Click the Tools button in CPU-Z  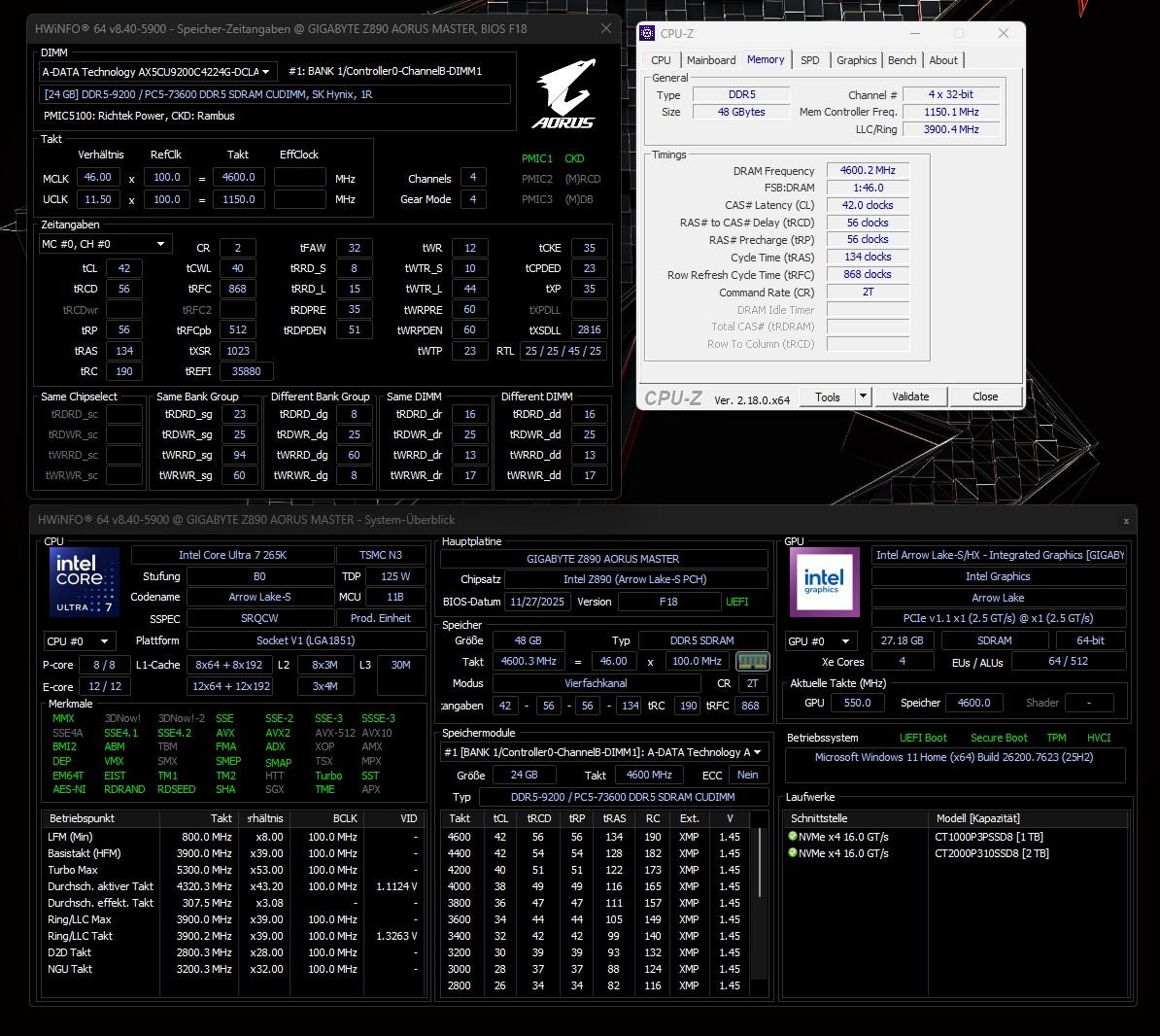pos(827,397)
